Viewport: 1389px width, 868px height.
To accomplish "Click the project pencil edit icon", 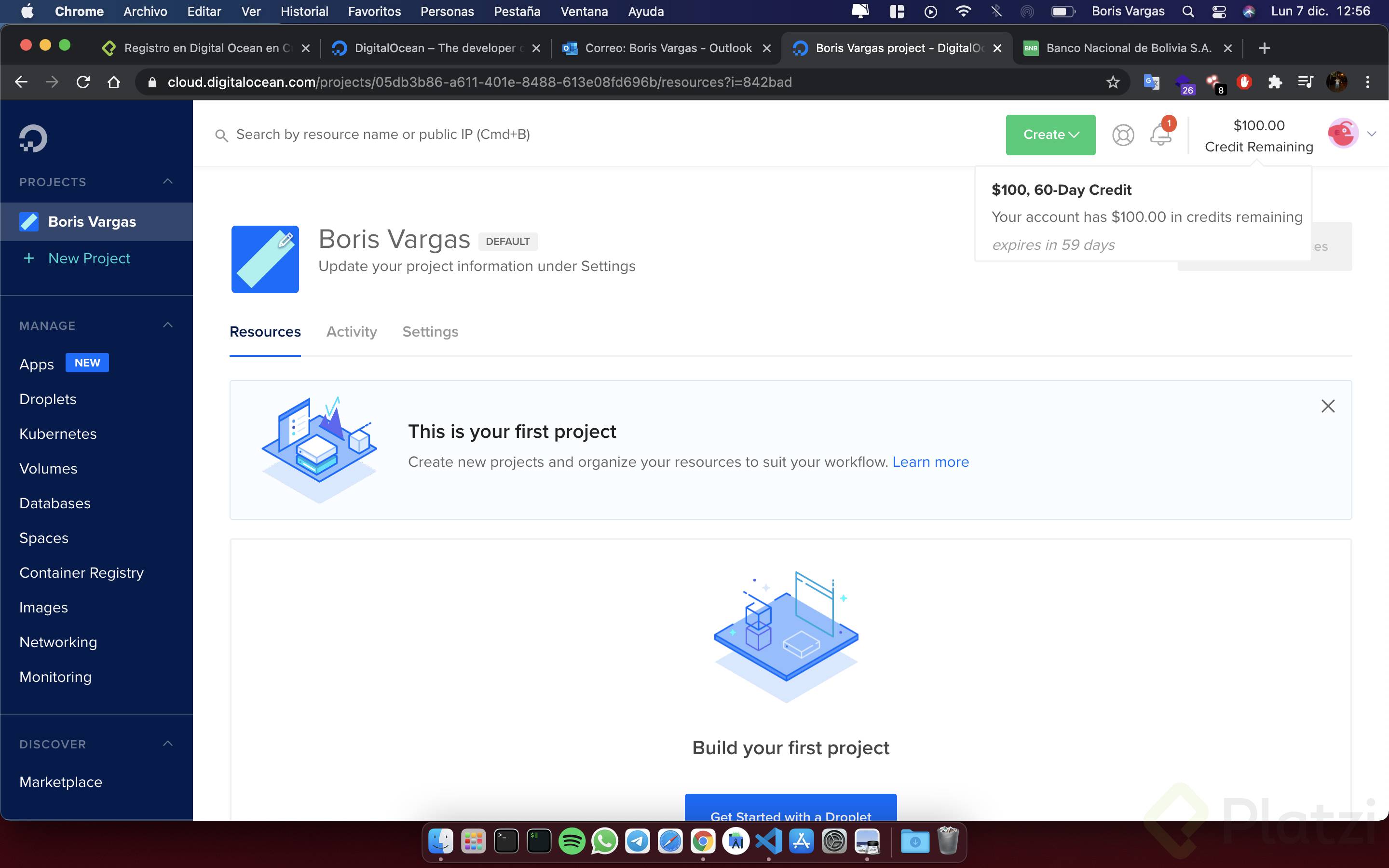I will (x=285, y=240).
